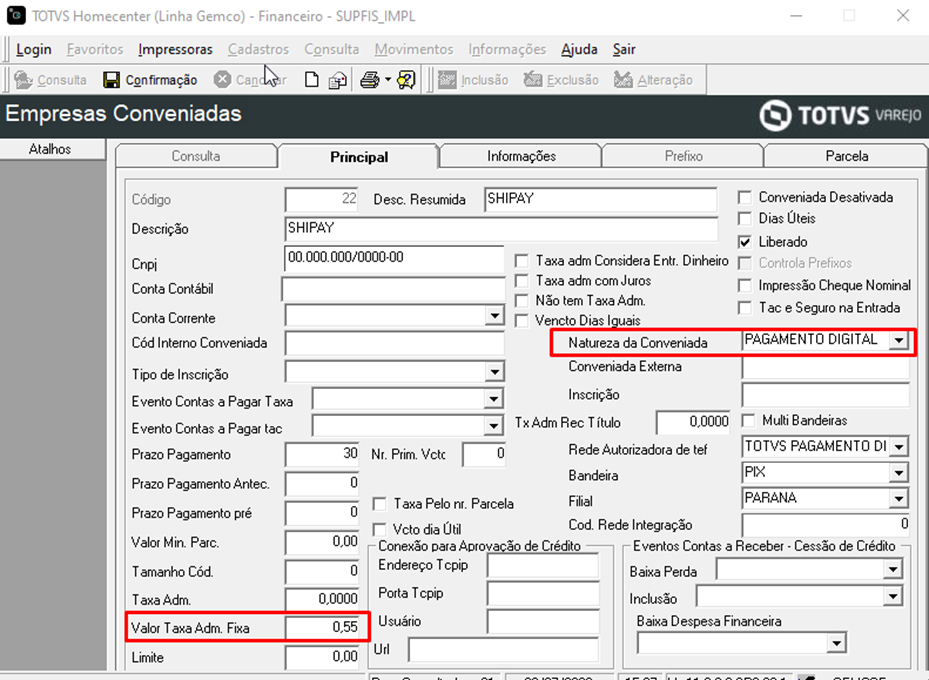This screenshot has height=680, width=929.
Task: Check Taxa Pelo nr. Parcela box
Action: click(x=379, y=504)
